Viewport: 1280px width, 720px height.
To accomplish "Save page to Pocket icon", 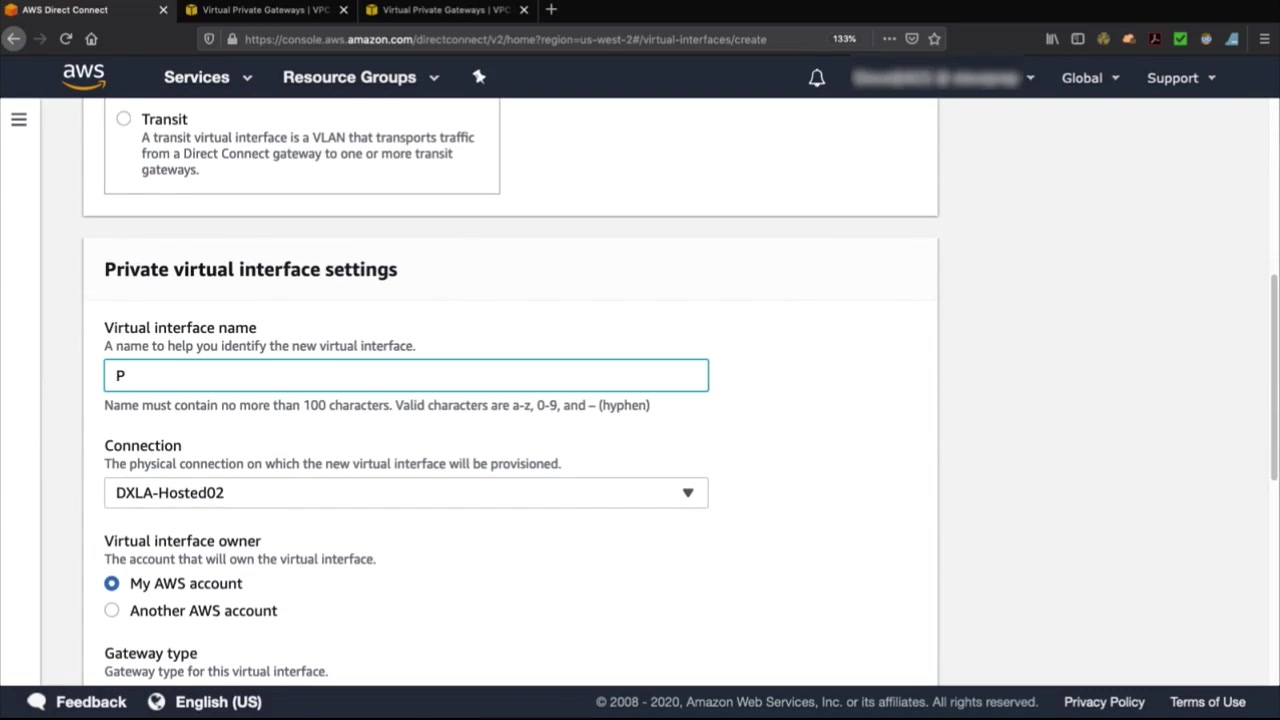I will click(x=912, y=39).
